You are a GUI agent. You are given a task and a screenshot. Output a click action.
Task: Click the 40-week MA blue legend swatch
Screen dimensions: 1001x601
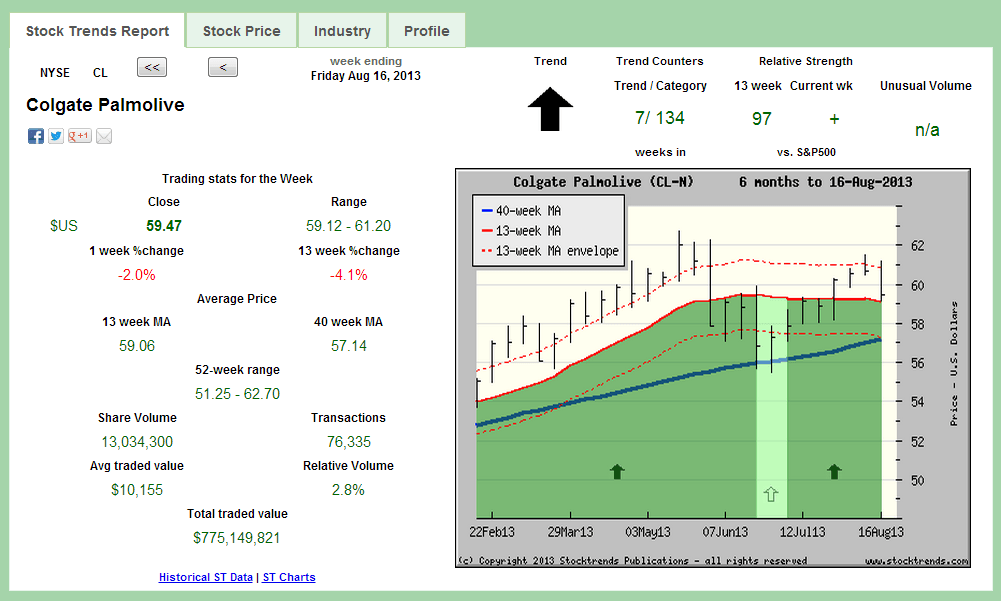(486, 211)
